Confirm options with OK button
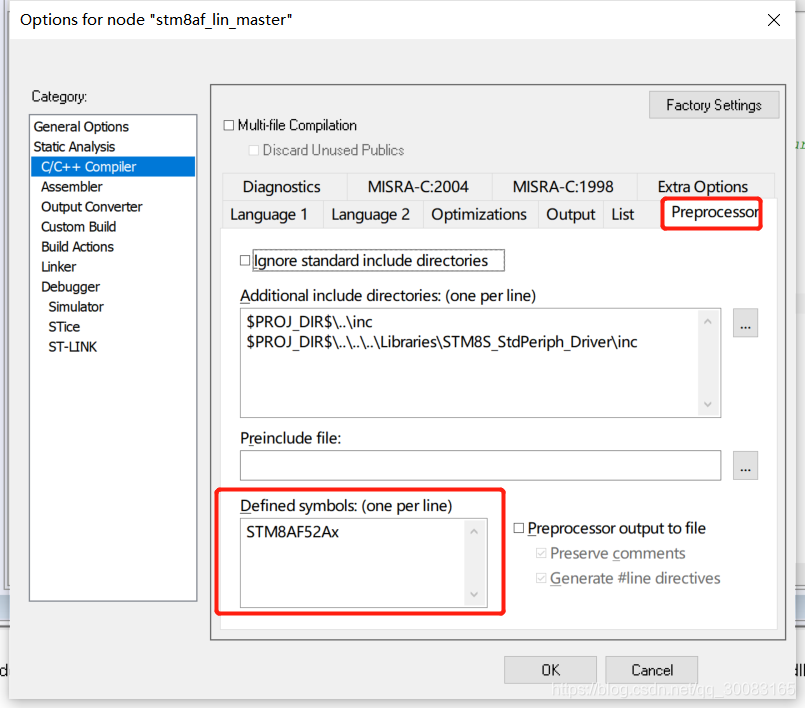The height and width of the screenshot is (708, 805). coord(550,670)
